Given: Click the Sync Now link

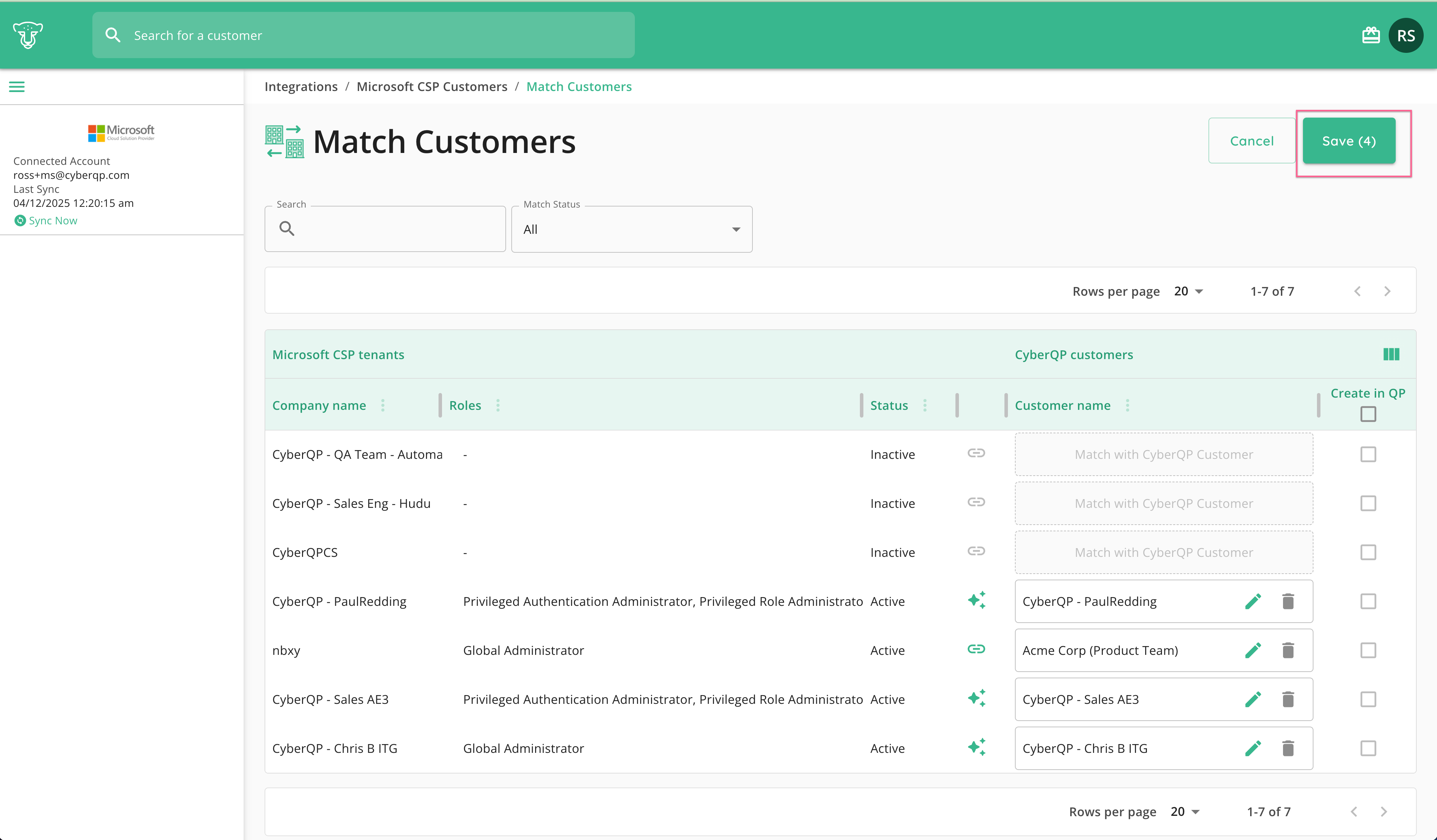Looking at the screenshot, I should click(x=53, y=221).
